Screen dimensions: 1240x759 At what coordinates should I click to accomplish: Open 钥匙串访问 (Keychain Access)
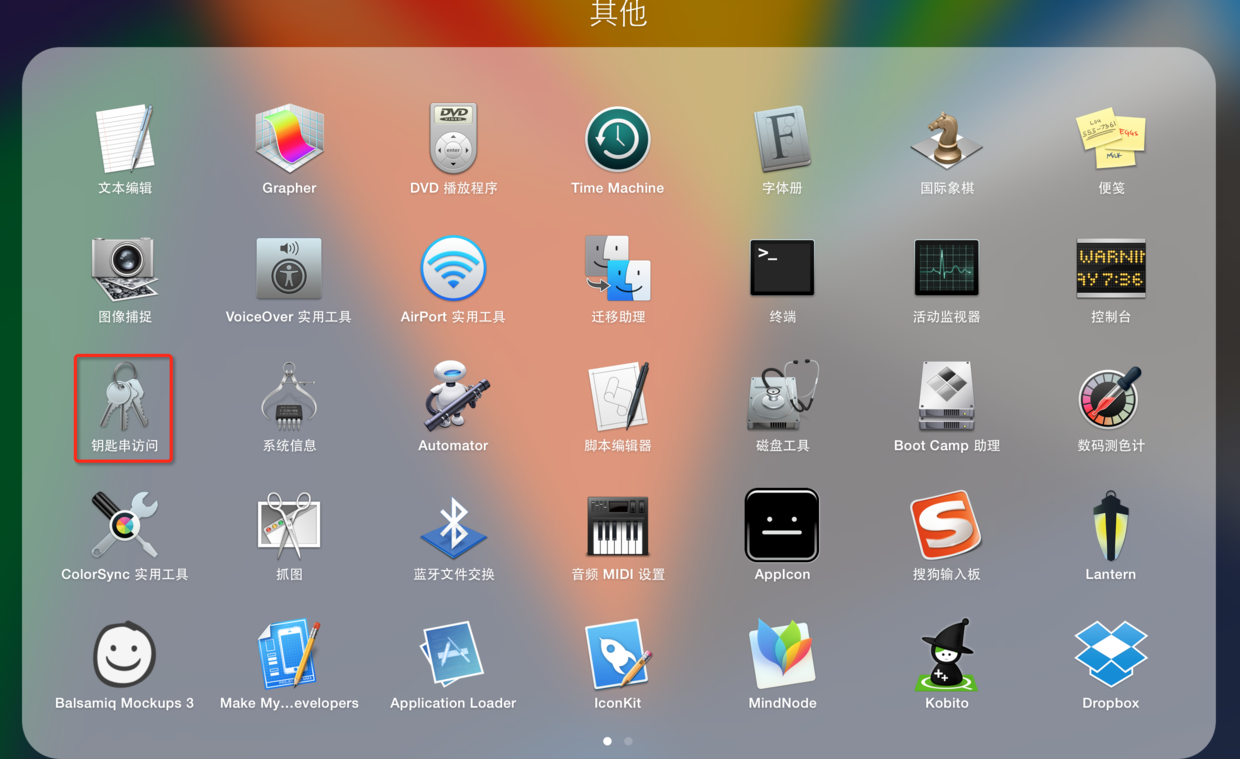(125, 398)
